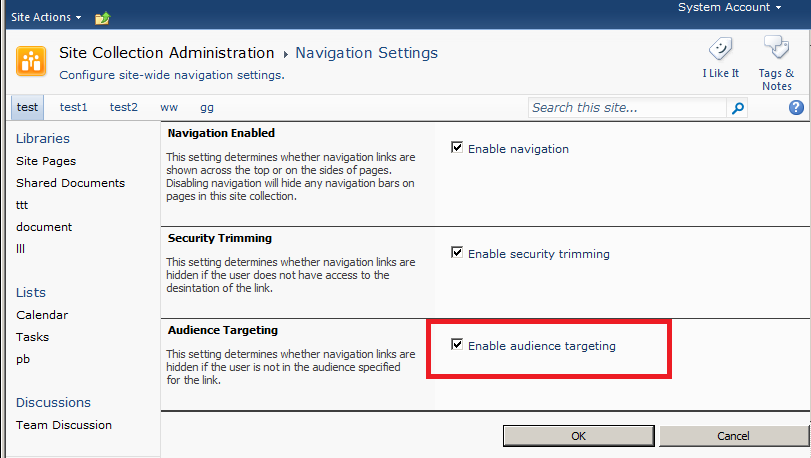This screenshot has height=458, width=811.
Task: Click the breadcrumb arrow before Navigation Settings
Action: (286, 54)
